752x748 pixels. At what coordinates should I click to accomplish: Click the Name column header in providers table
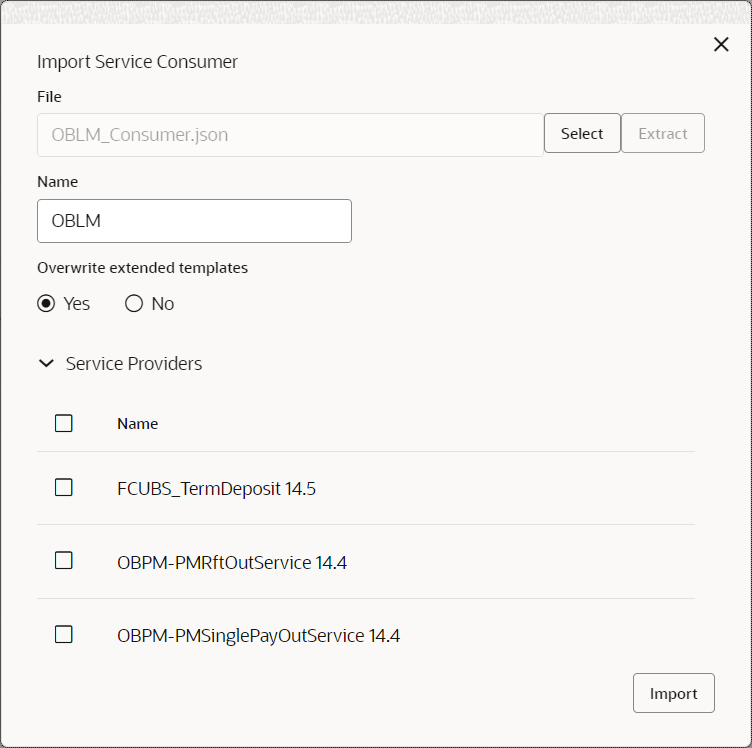click(x=138, y=424)
